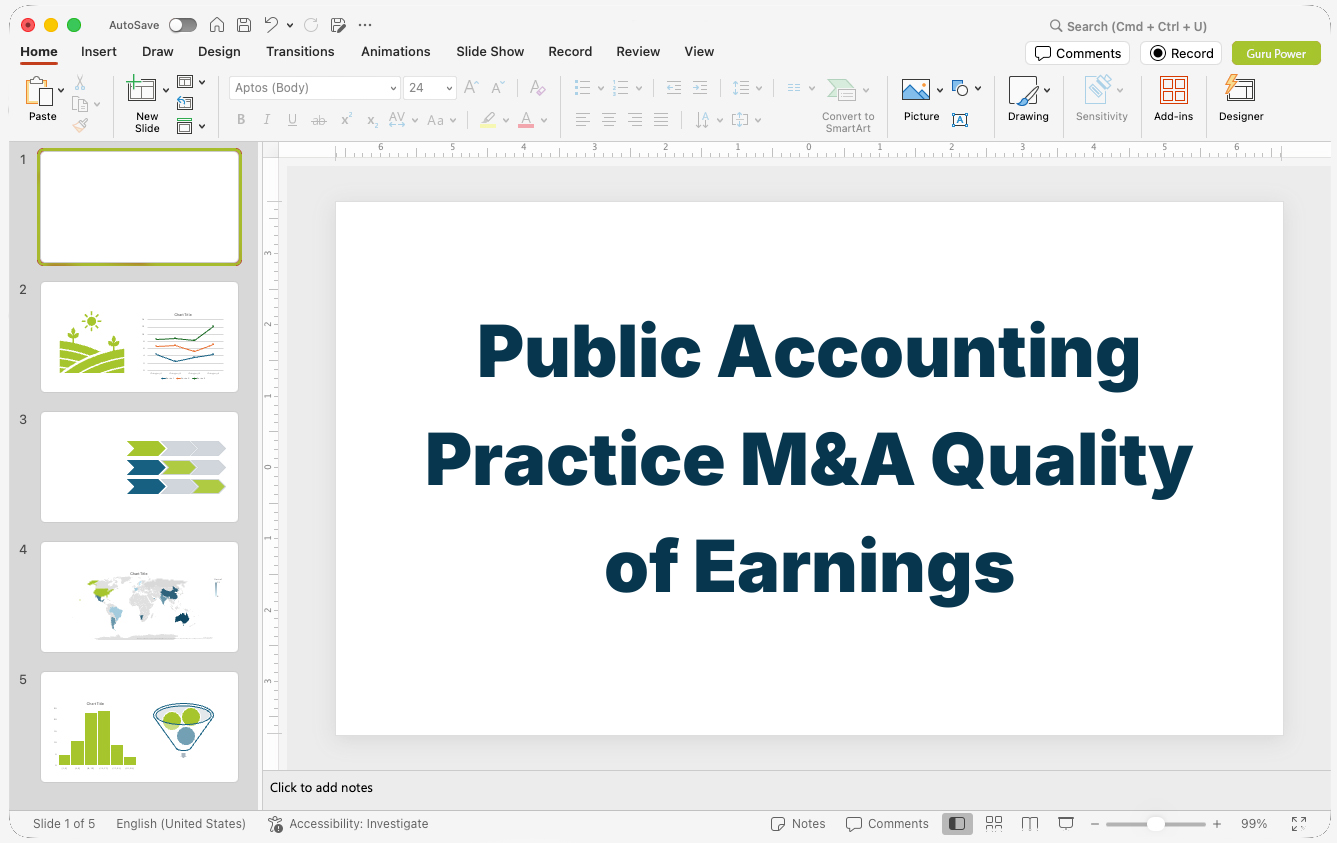Click Comments in the status bar

[x=887, y=824]
